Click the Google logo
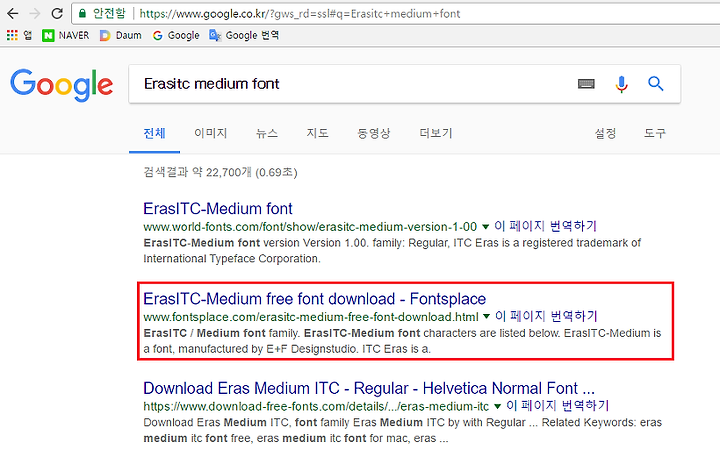 point(62,85)
